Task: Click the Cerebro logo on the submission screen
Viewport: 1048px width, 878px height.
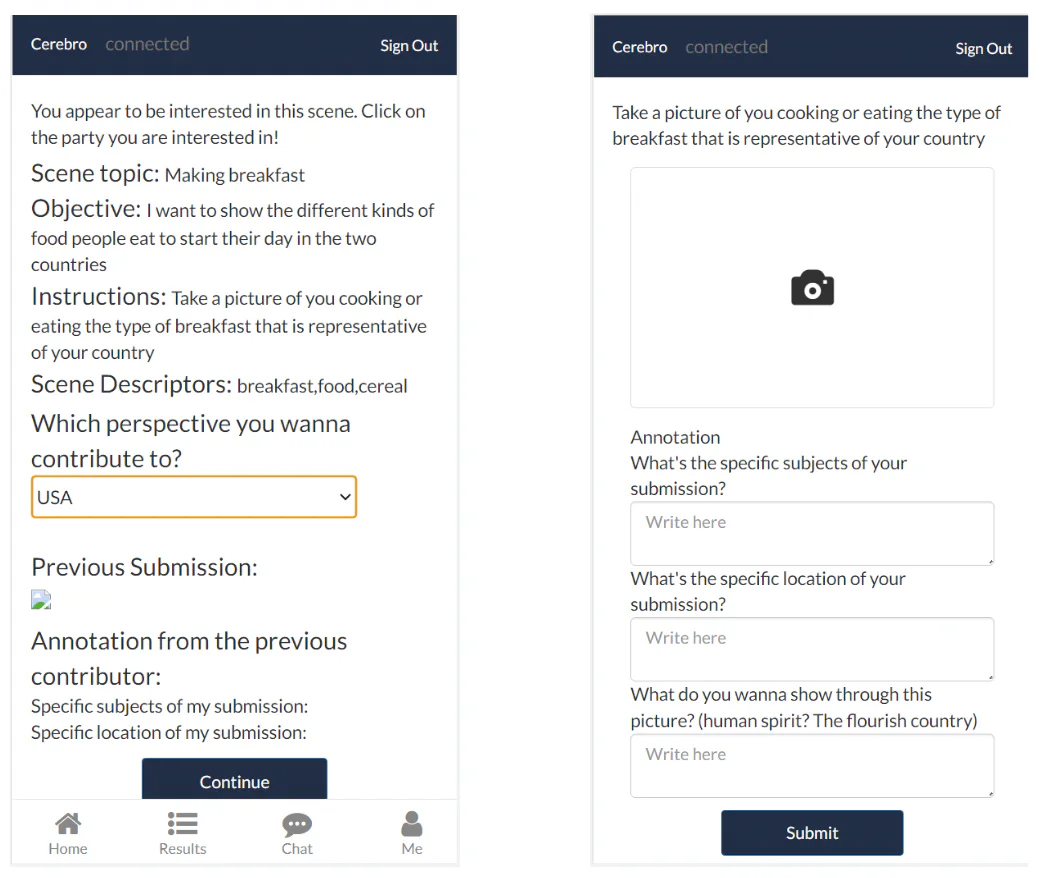Action: 640,47
